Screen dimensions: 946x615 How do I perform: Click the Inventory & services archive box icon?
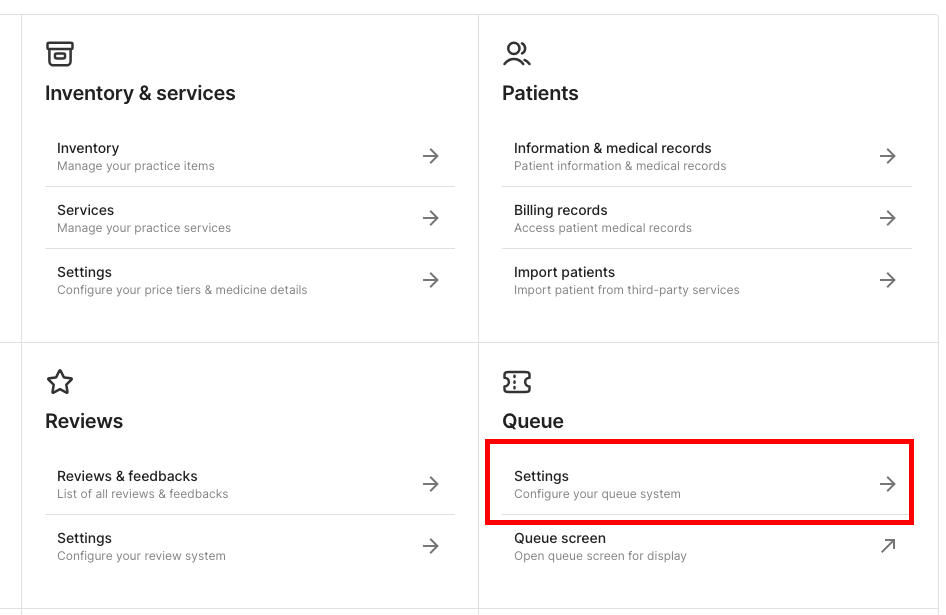tap(60, 54)
